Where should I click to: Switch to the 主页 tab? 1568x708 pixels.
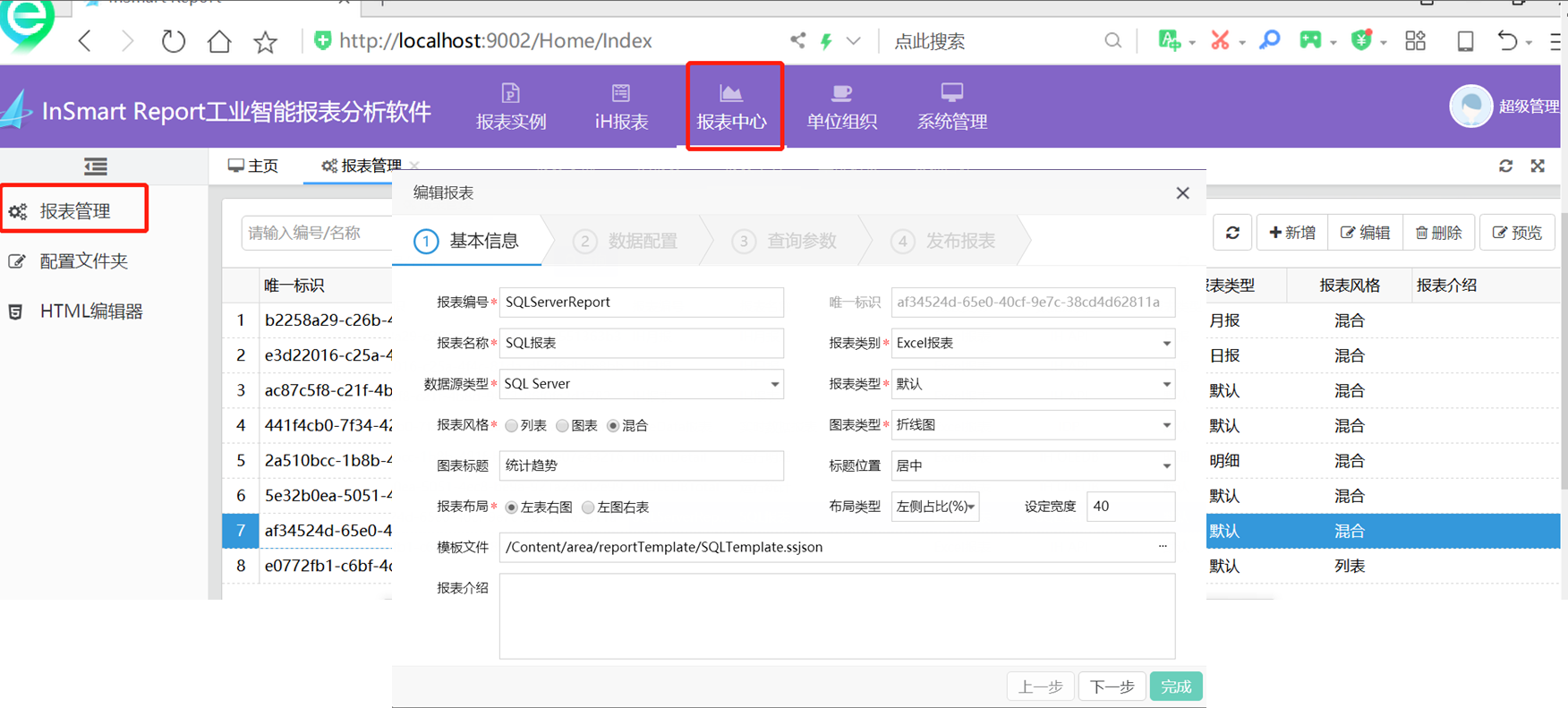click(253, 166)
